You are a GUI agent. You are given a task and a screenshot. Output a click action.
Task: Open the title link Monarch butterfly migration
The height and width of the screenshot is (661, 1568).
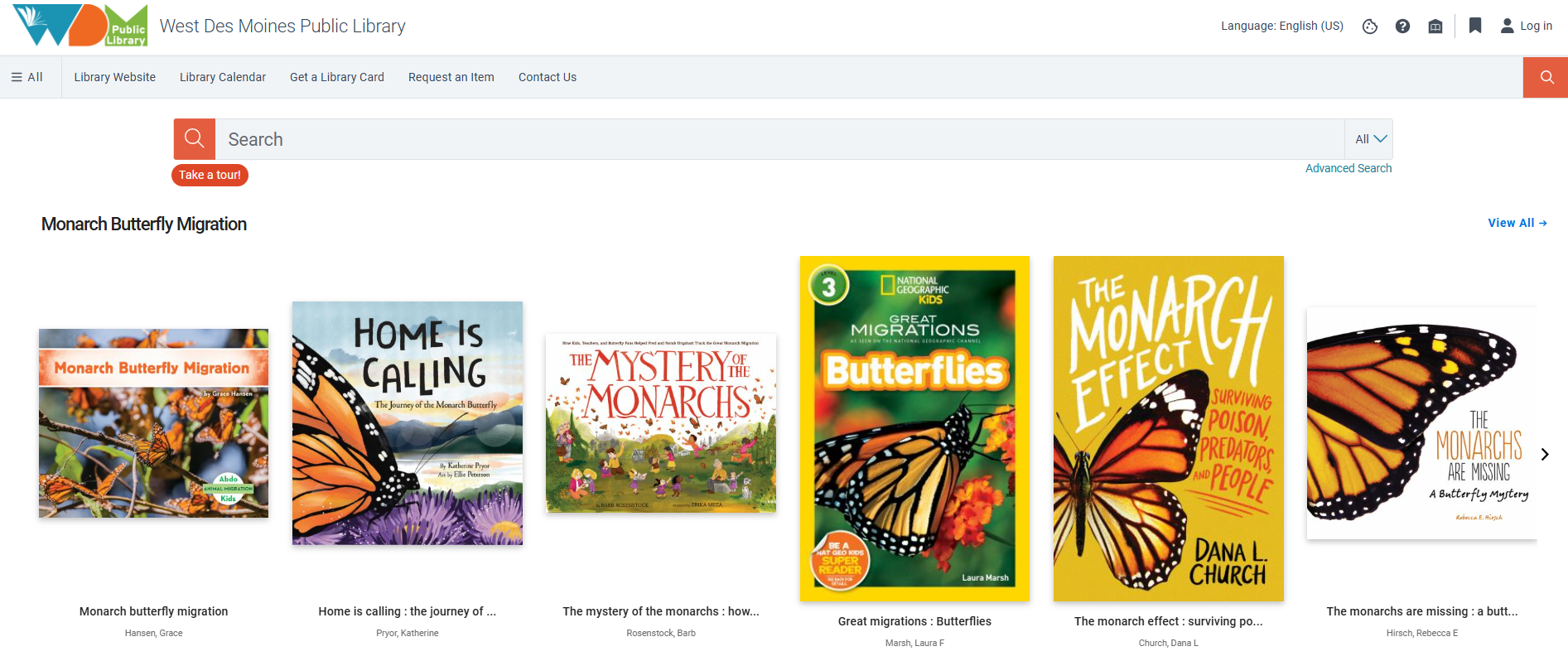153,611
